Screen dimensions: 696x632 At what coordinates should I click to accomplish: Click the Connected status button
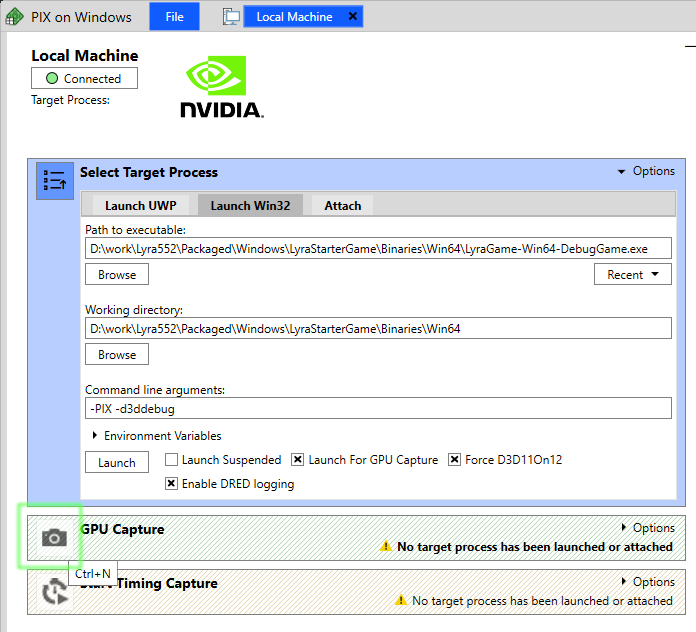[84, 78]
